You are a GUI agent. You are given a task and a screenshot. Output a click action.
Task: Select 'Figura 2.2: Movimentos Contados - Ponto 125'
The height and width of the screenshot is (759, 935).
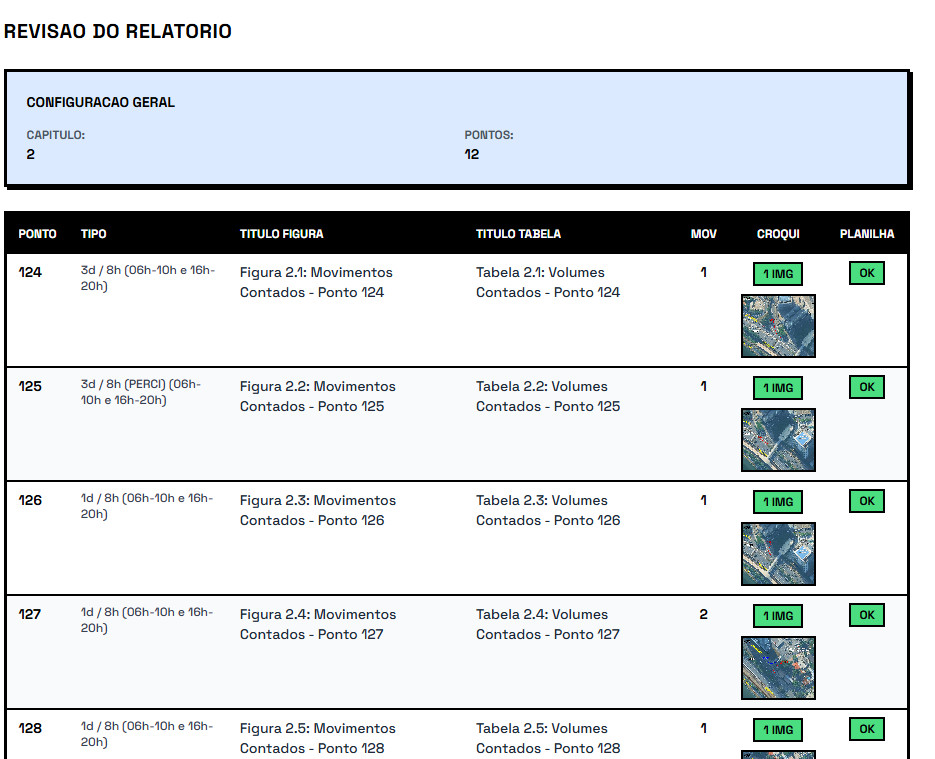(x=318, y=396)
